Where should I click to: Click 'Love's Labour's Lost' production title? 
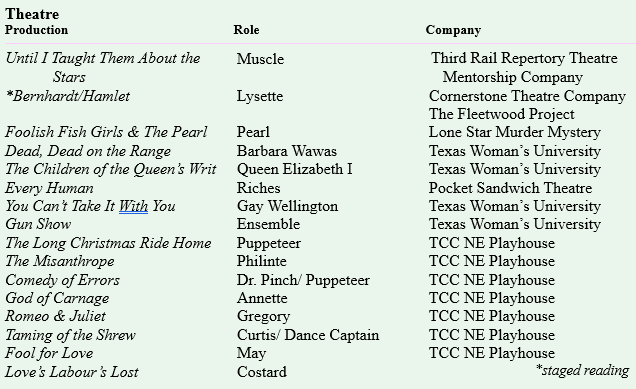coord(72,372)
